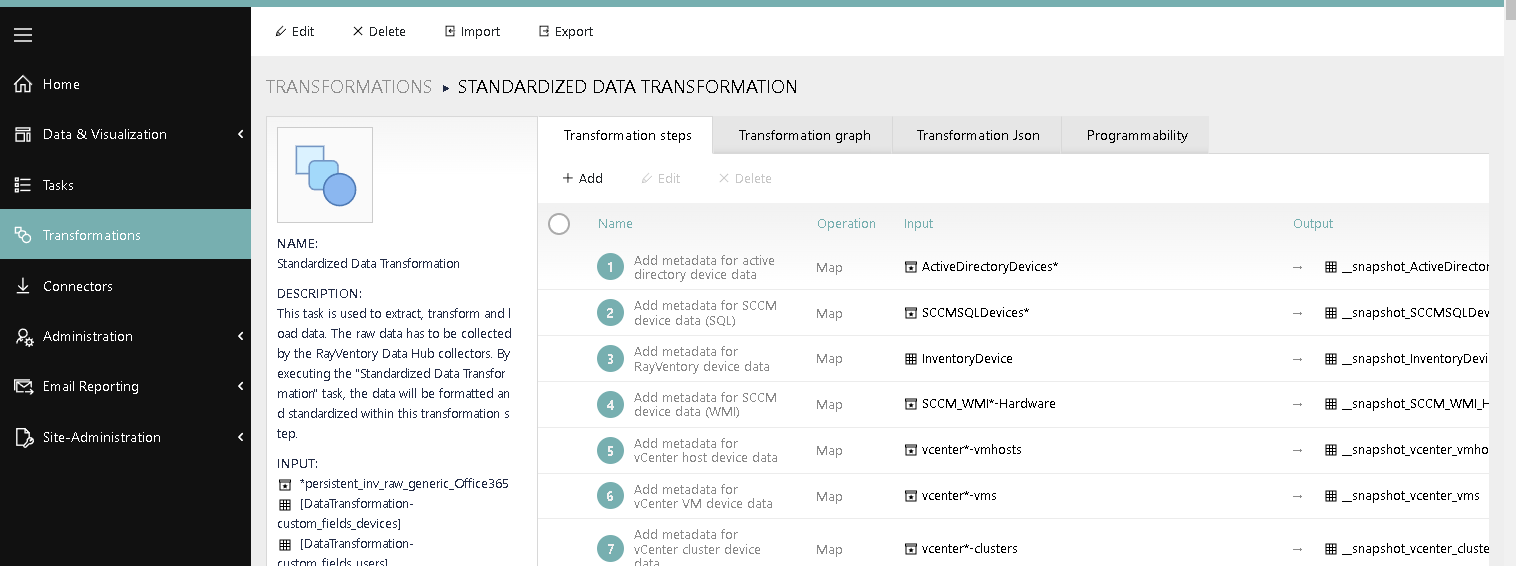Click the ActiveDirectoryDevices* input icon

pos(911,267)
